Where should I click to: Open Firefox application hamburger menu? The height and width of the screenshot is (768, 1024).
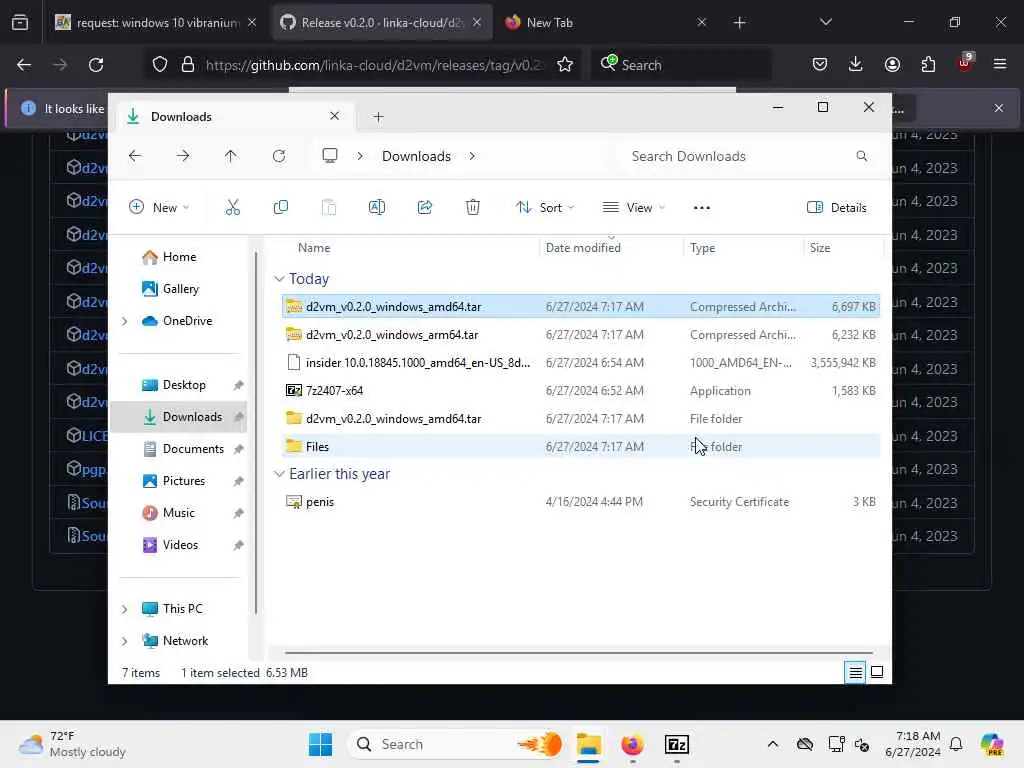[x=999, y=65]
